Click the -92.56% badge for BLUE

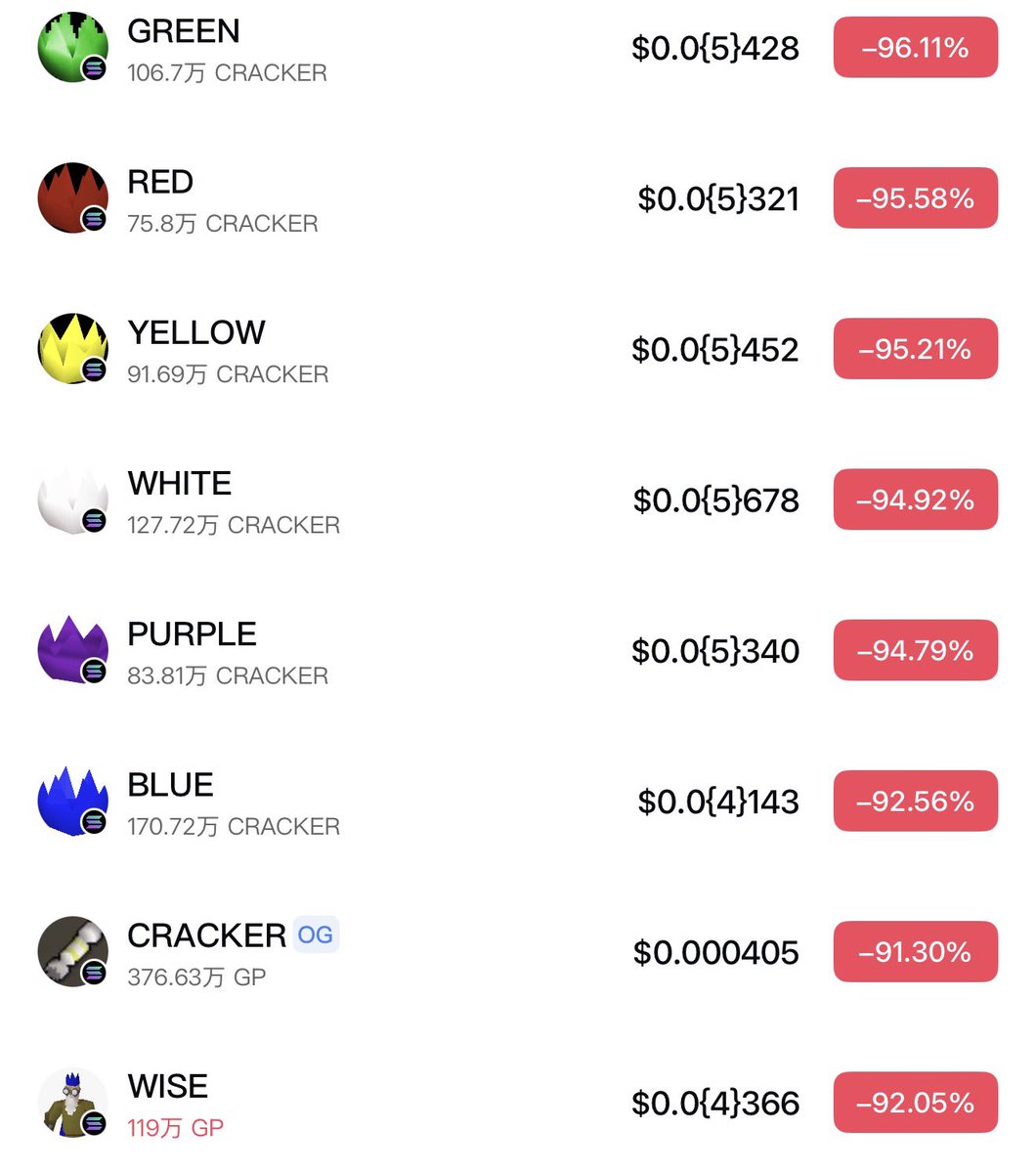coord(915,802)
